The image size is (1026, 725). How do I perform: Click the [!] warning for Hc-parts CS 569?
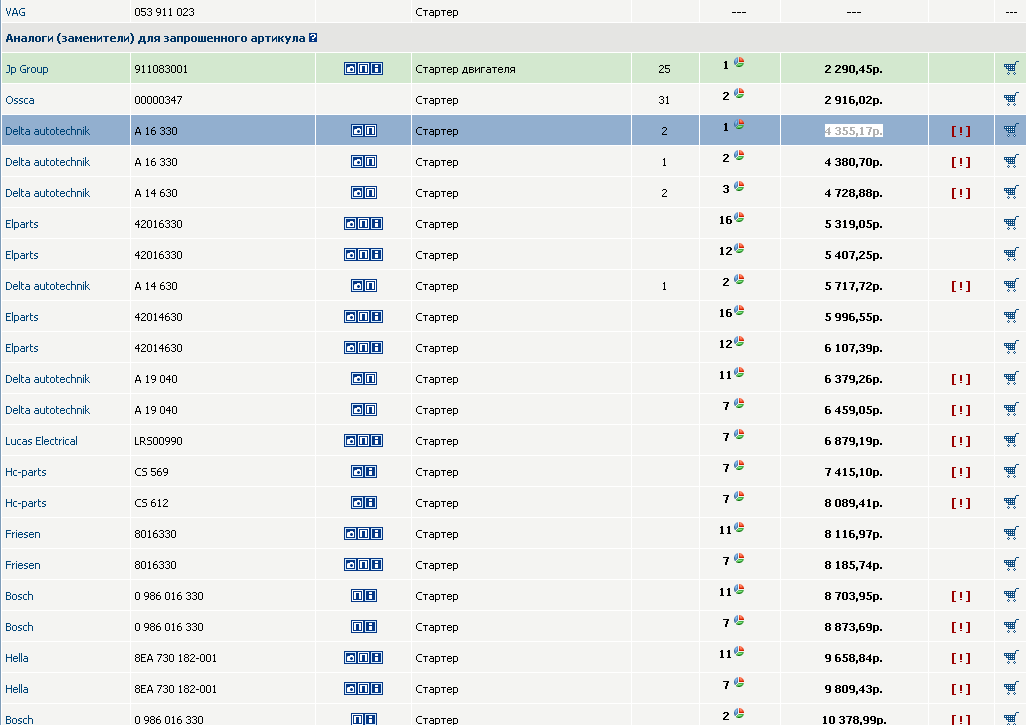(960, 472)
